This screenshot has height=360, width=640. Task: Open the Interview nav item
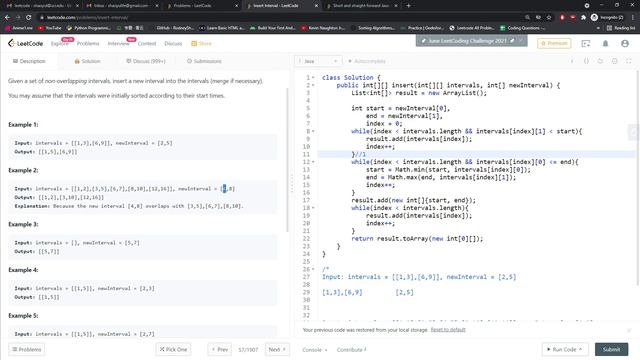118,44
